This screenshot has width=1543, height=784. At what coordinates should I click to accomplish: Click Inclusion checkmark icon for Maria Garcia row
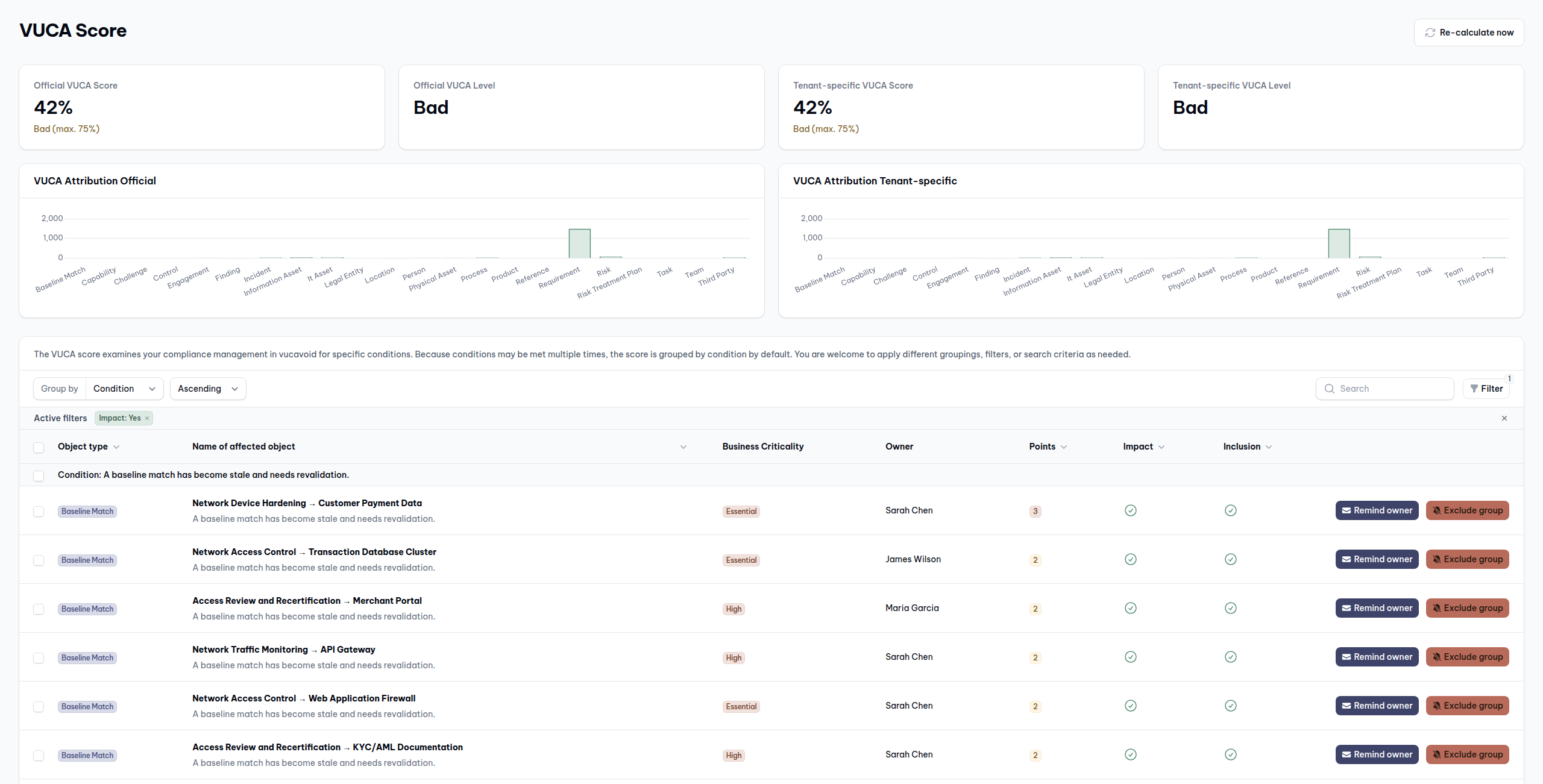coord(1230,608)
